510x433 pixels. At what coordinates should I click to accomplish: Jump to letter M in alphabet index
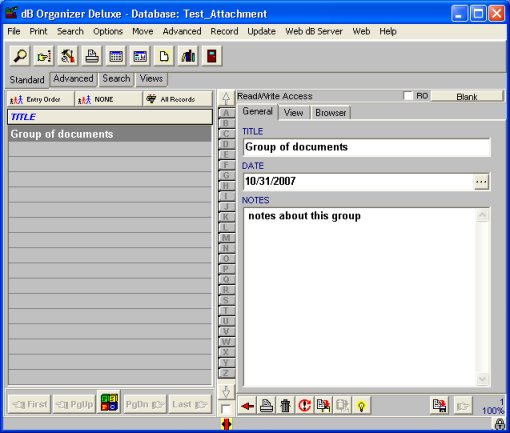(226, 238)
